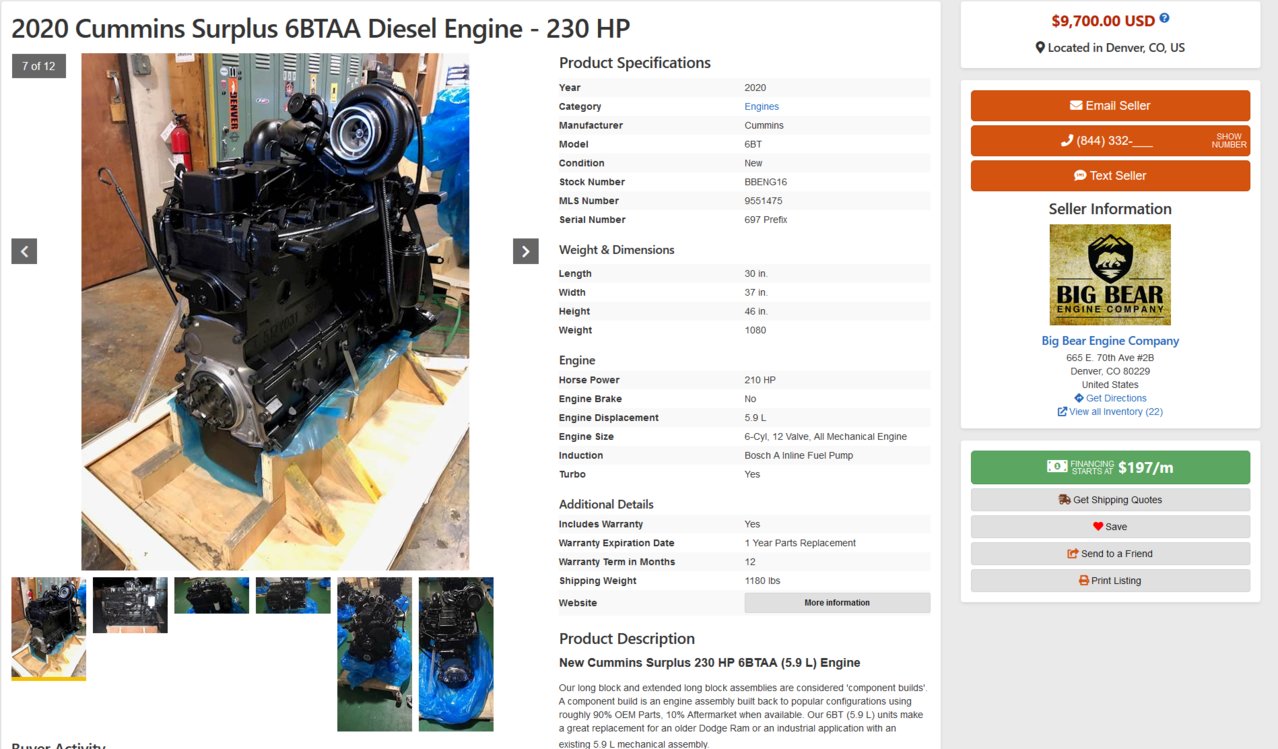The height and width of the screenshot is (749, 1278).
Task: Click the main engine photo
Action: [x=275, y=312]
